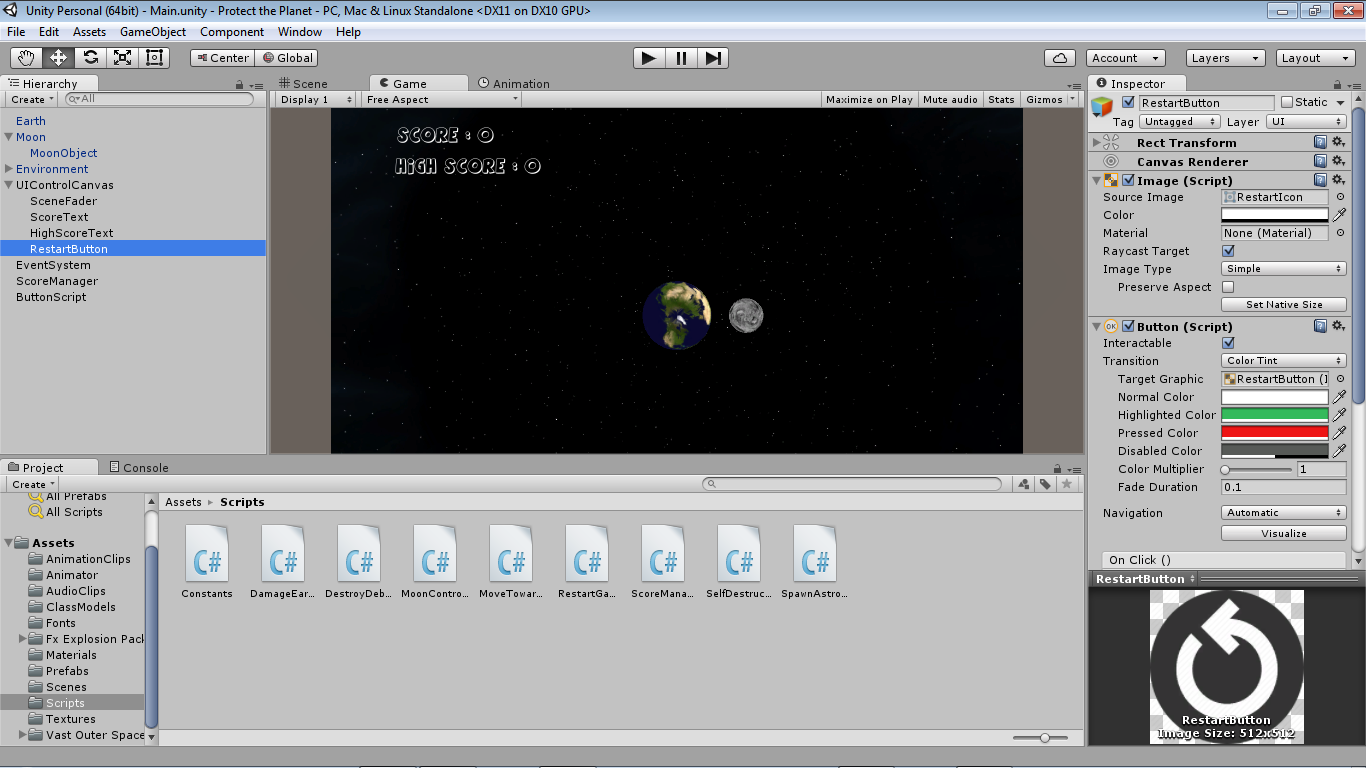This screenshot has height=768, width=1366.
Task: Click the Step frame button
Action: [x=712, y=58]
